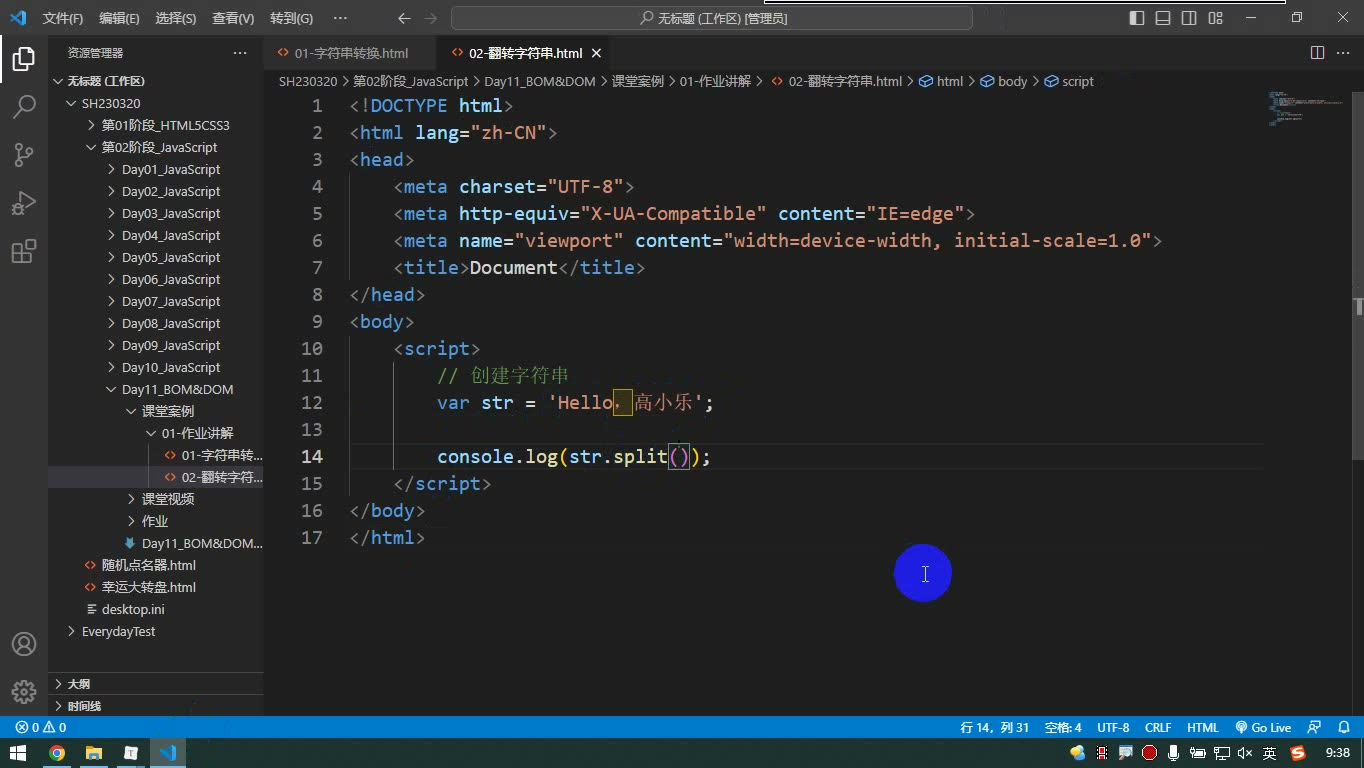Open the Accounts menu icon
This screenshot has width=1364, height=768.
pos(24,645)
